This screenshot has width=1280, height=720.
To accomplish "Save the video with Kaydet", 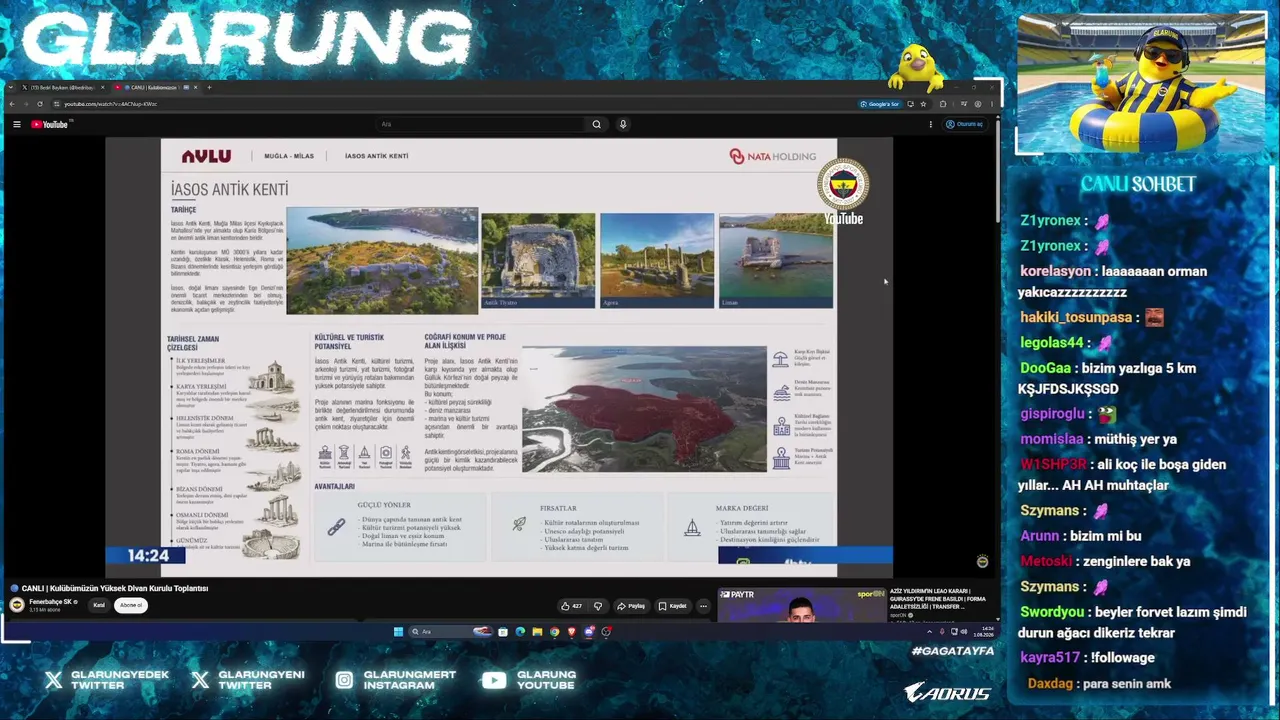I will click(x=673, y=606).
